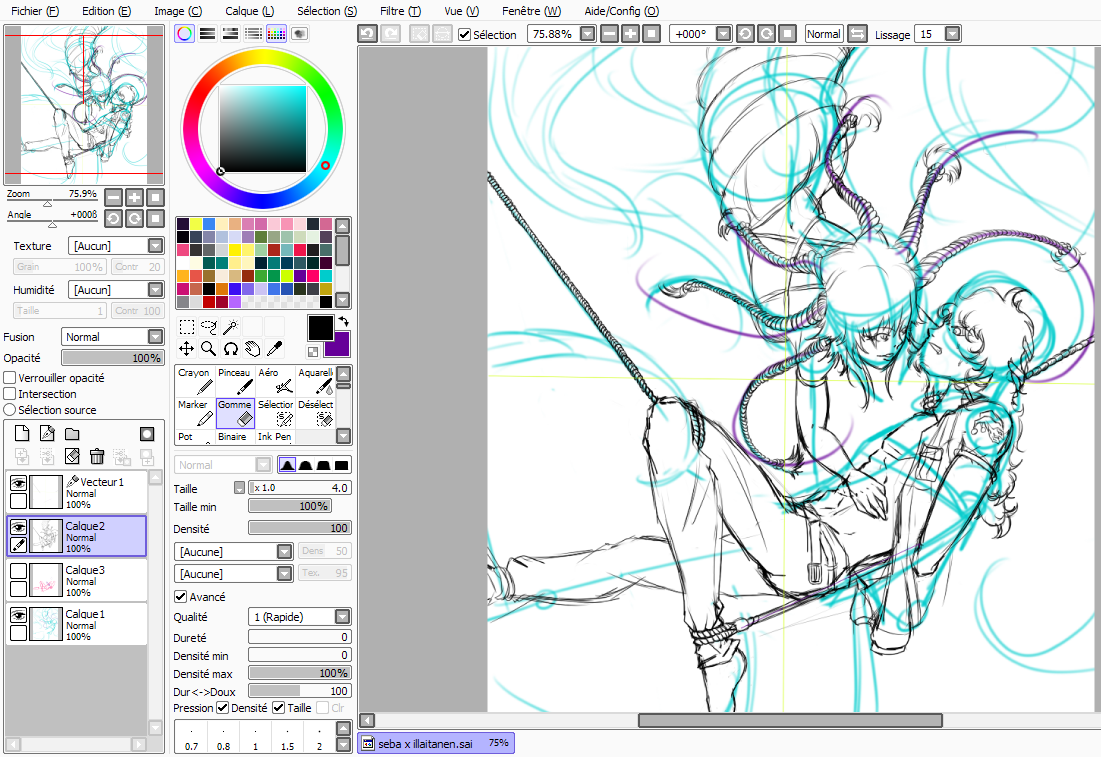Show the RGB sliders panel

point(207,34)
